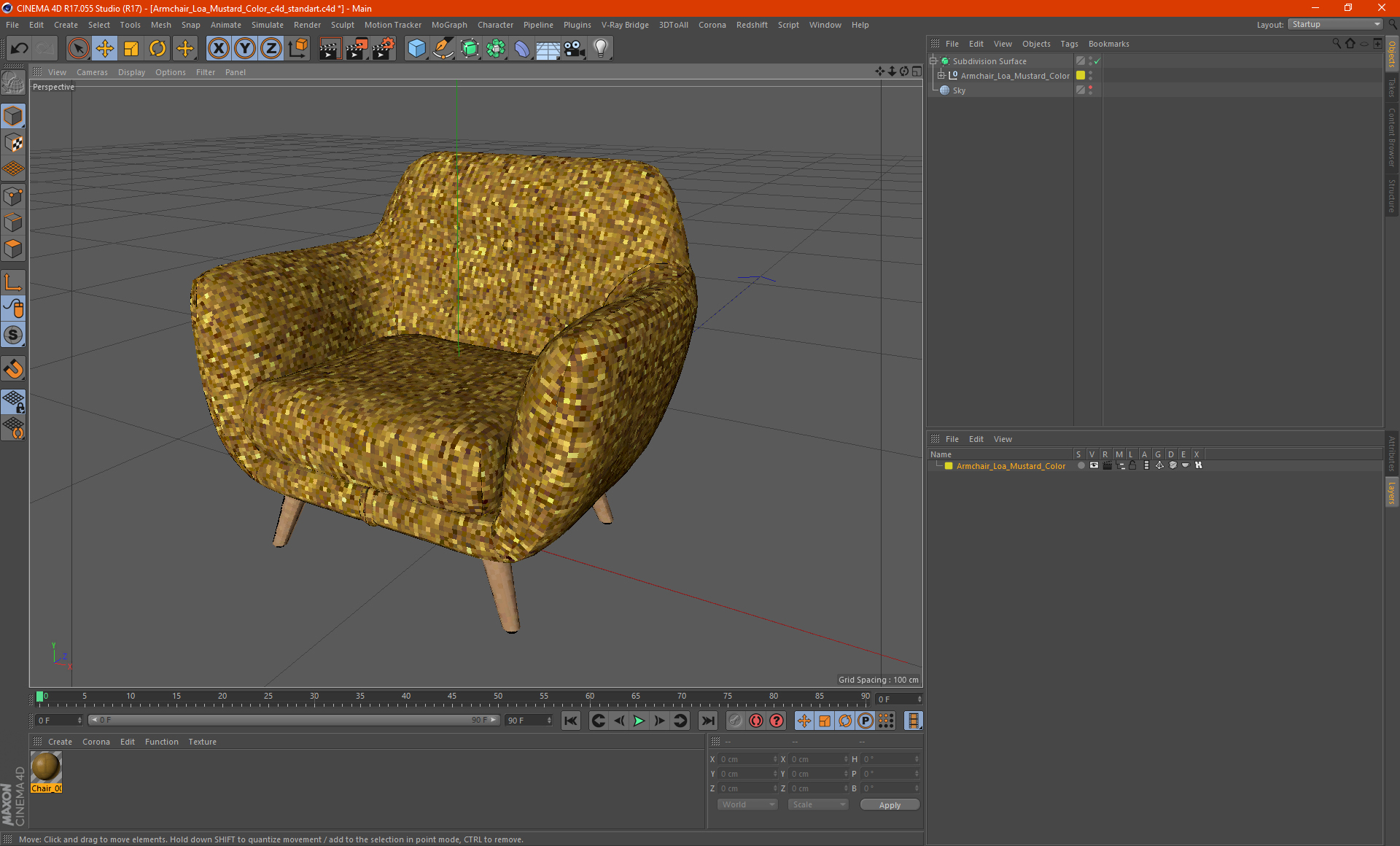Click the Undo arrow icon
Screen dimensions: 1400x846
point(20,49)
